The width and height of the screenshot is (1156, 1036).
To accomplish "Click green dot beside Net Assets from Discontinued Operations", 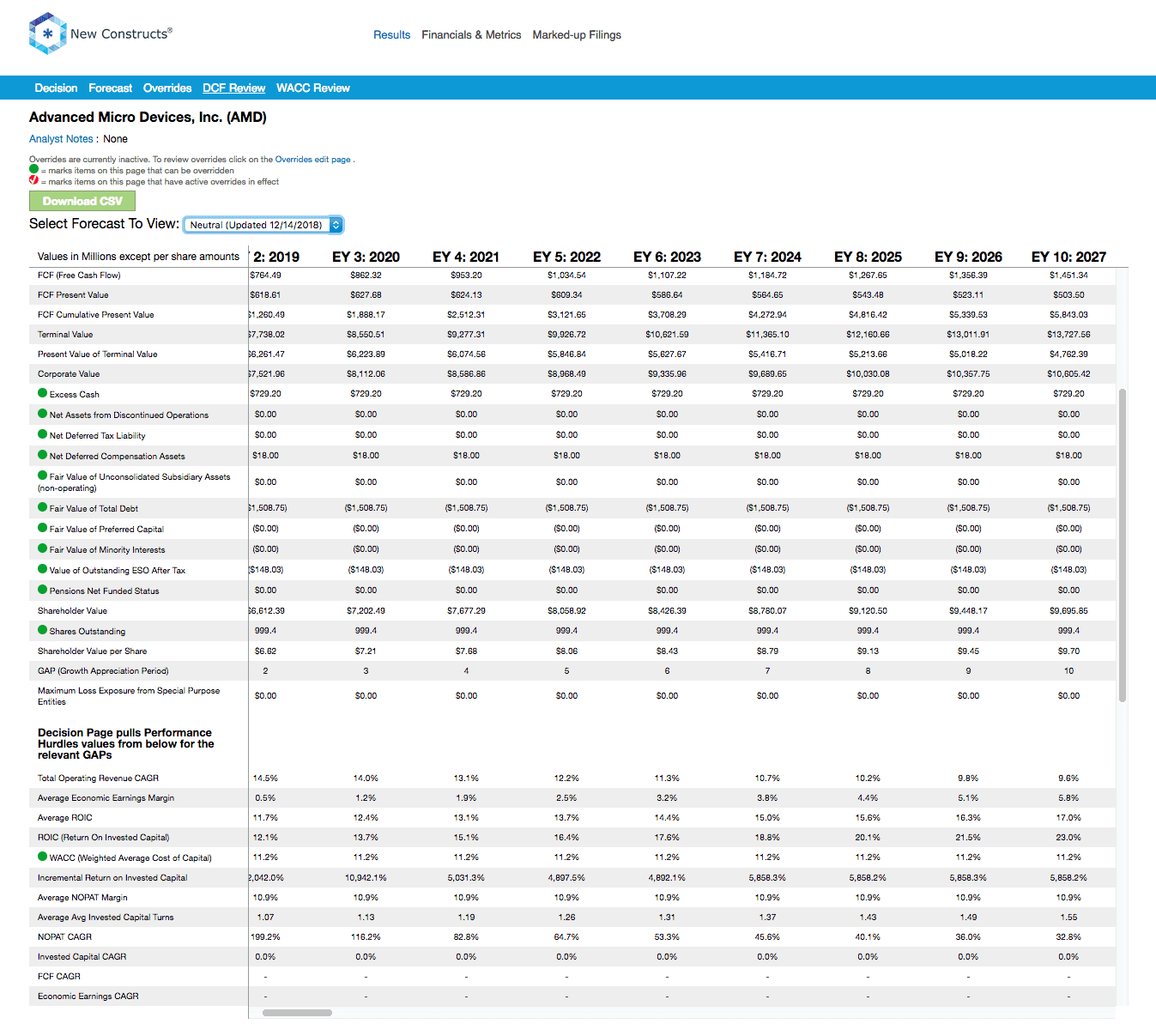I will [x=42, y=414].
